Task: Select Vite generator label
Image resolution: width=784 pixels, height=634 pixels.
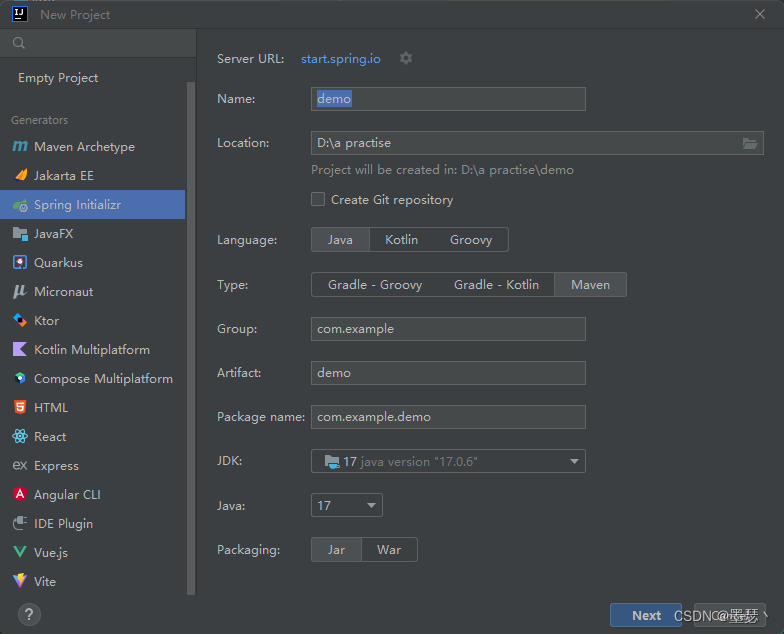Action: coord(45,582)
